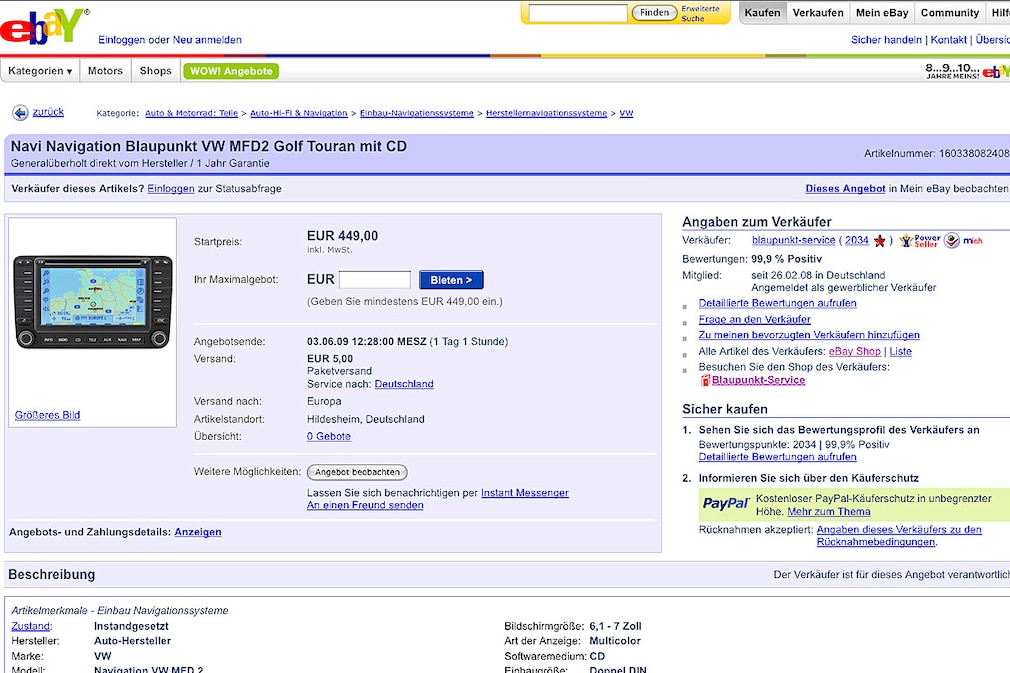Image resolution: width=1010 pixels, height=673 pixels.
Task: Open the Blaupunkt-Service shop link
Action: click(758, 380)
